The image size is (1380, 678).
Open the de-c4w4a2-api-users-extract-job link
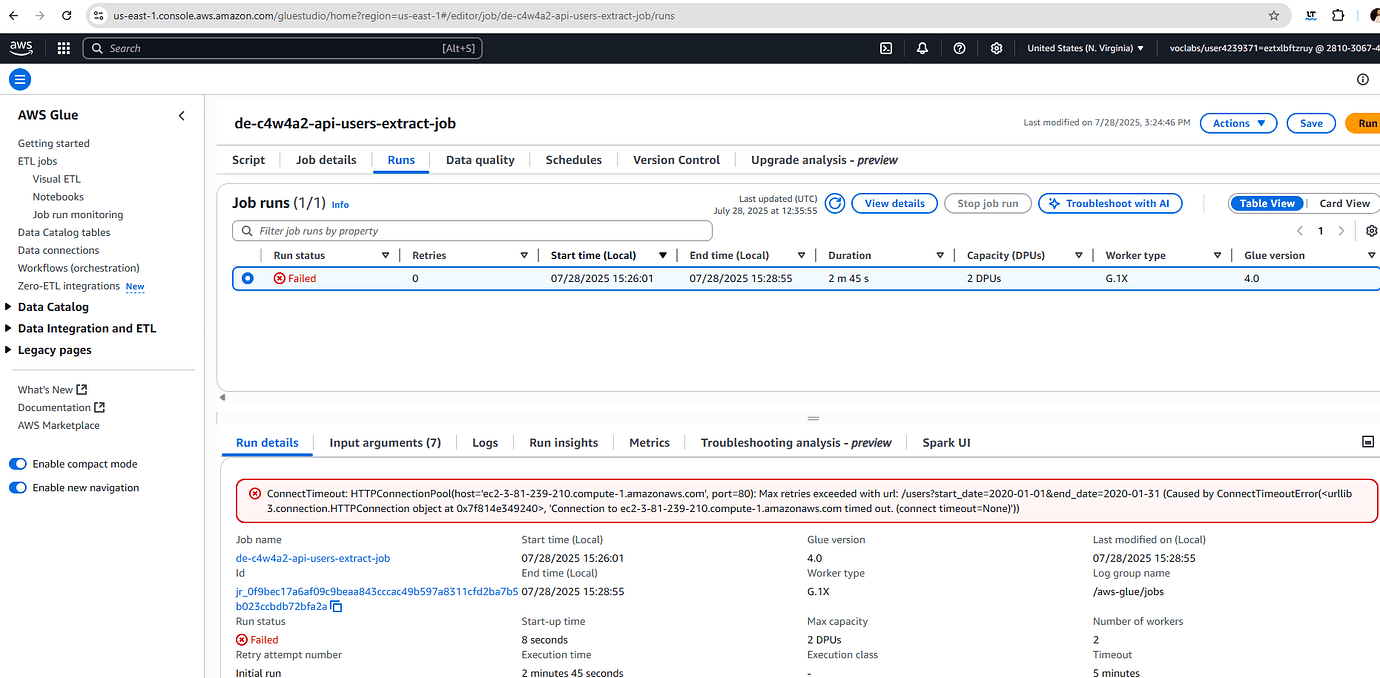pos(312,558)
